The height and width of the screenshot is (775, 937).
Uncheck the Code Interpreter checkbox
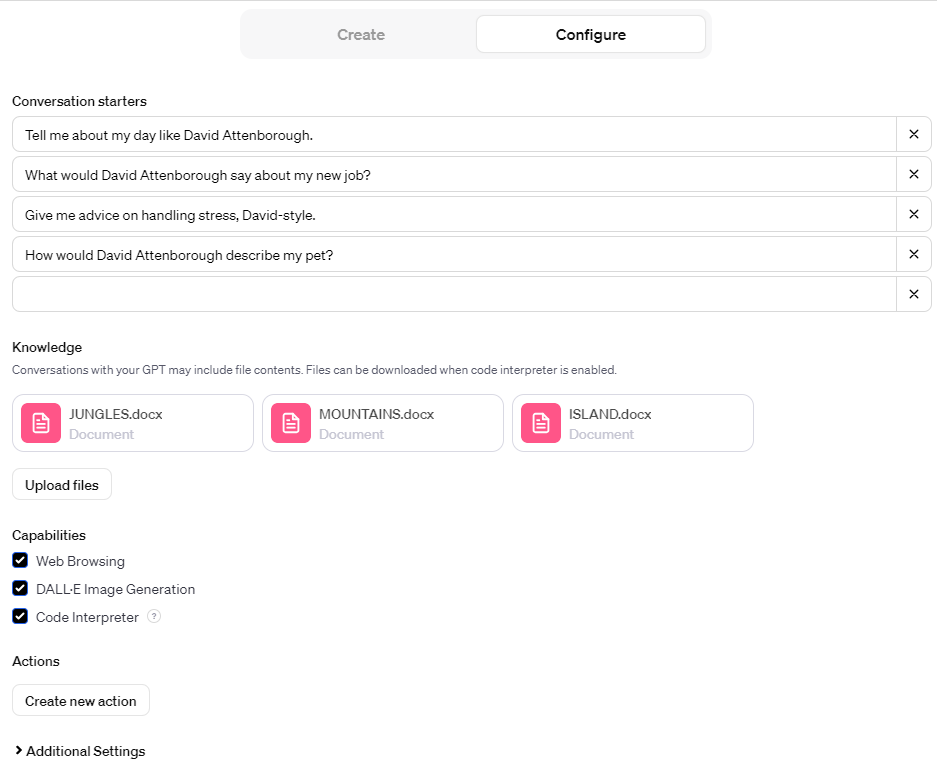[x=20, y=617]
